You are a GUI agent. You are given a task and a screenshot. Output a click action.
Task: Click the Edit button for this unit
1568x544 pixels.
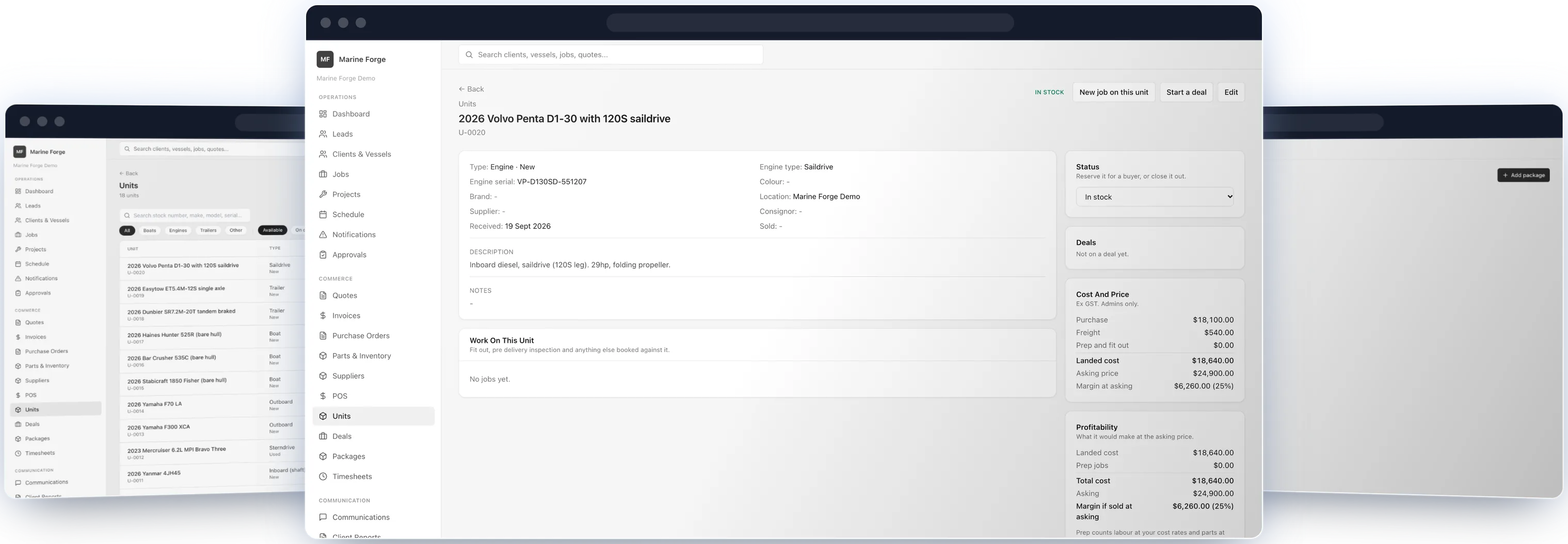1231,92
